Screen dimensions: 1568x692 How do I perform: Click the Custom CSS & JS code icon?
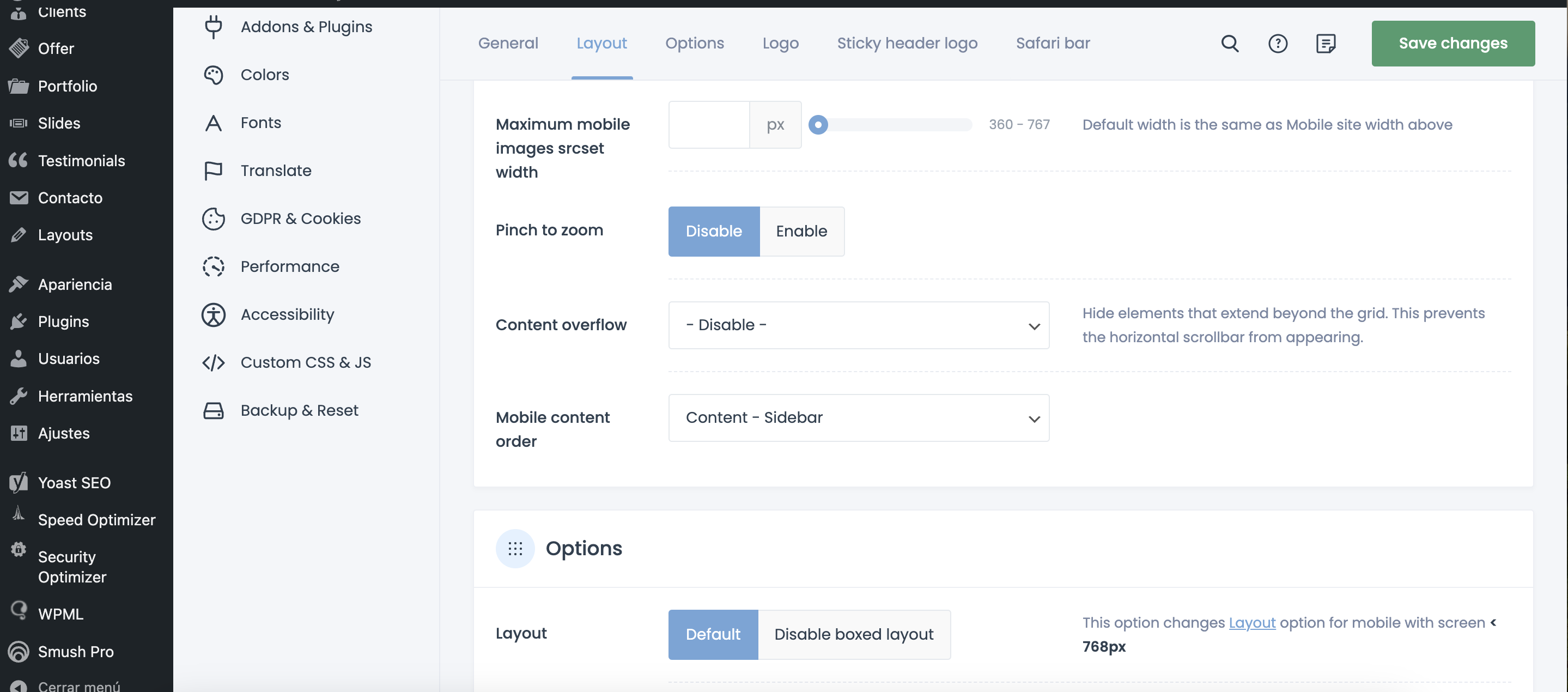click(x=213, y=363)
